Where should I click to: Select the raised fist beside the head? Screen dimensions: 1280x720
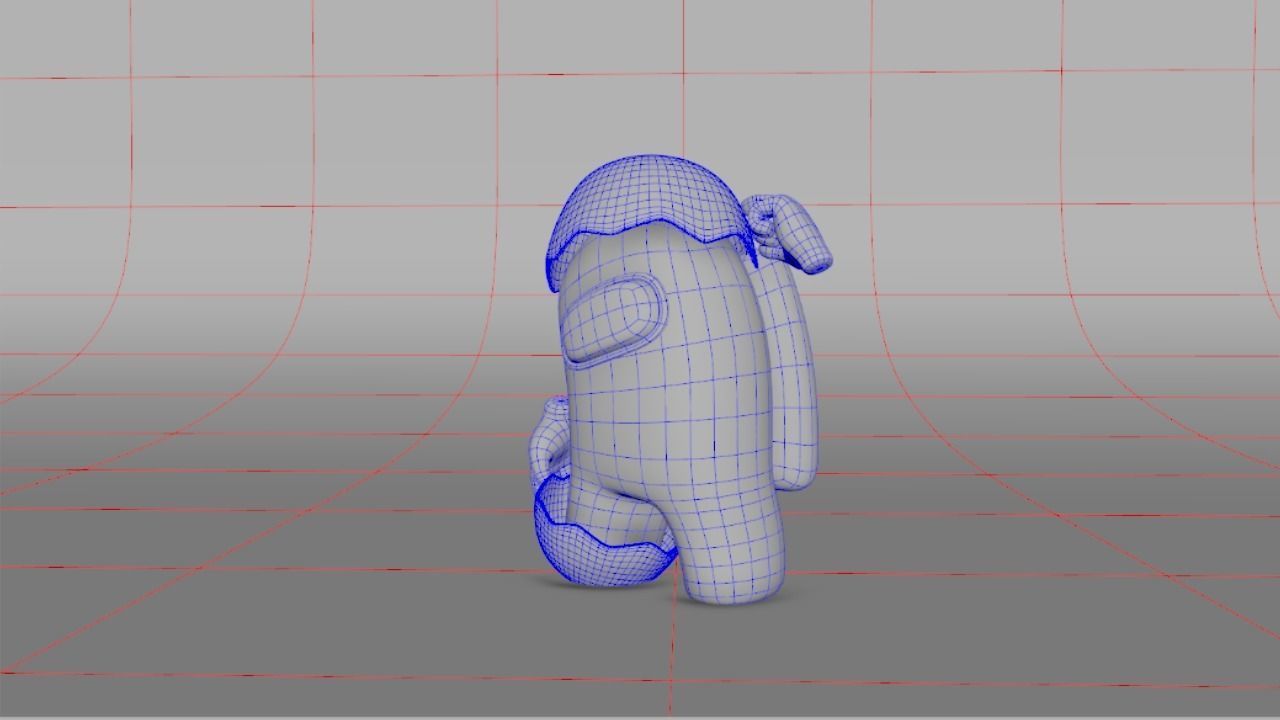[788, 233]
